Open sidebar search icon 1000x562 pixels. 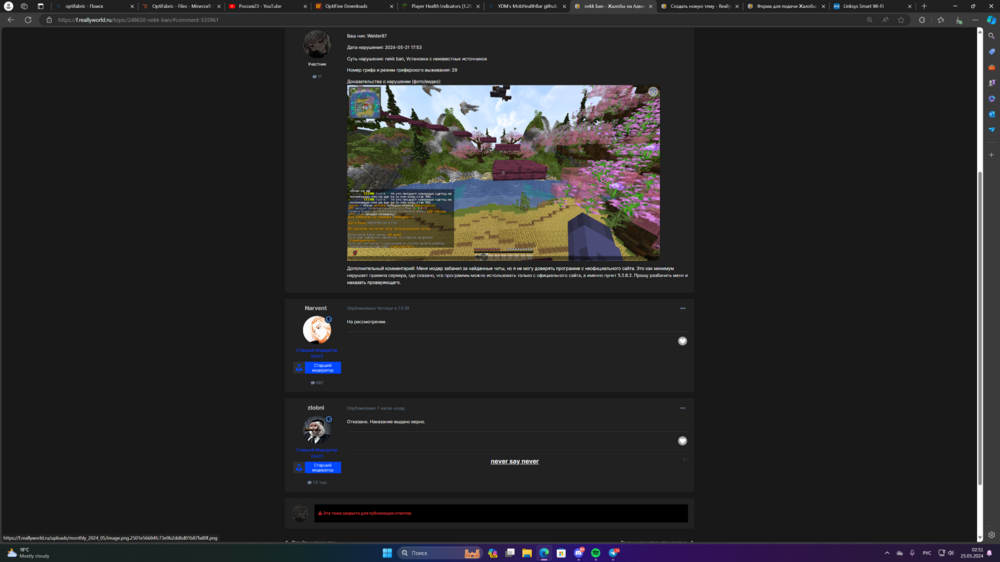(991, 36)
